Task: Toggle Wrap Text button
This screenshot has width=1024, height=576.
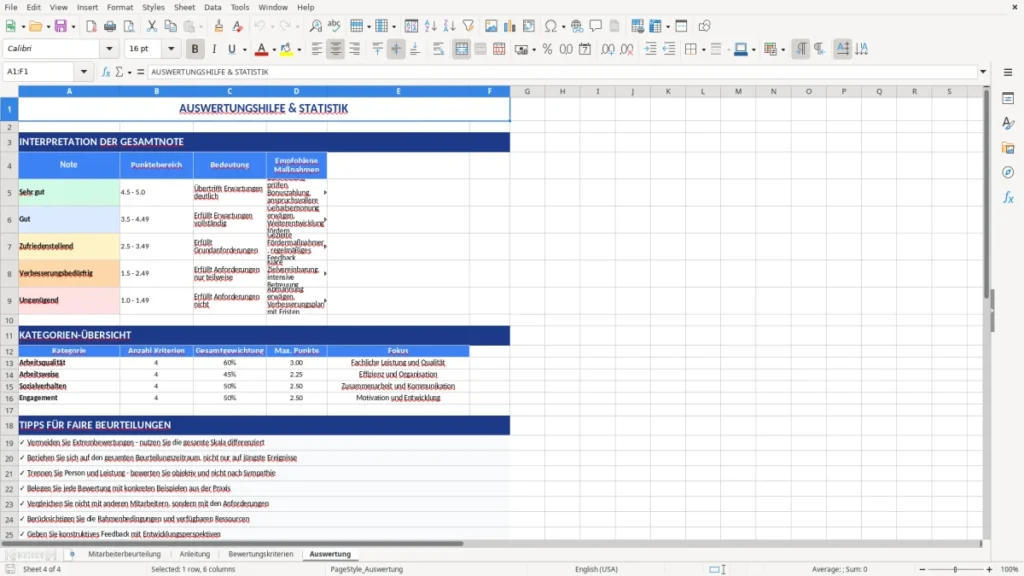Action: (x=438, y=49)
